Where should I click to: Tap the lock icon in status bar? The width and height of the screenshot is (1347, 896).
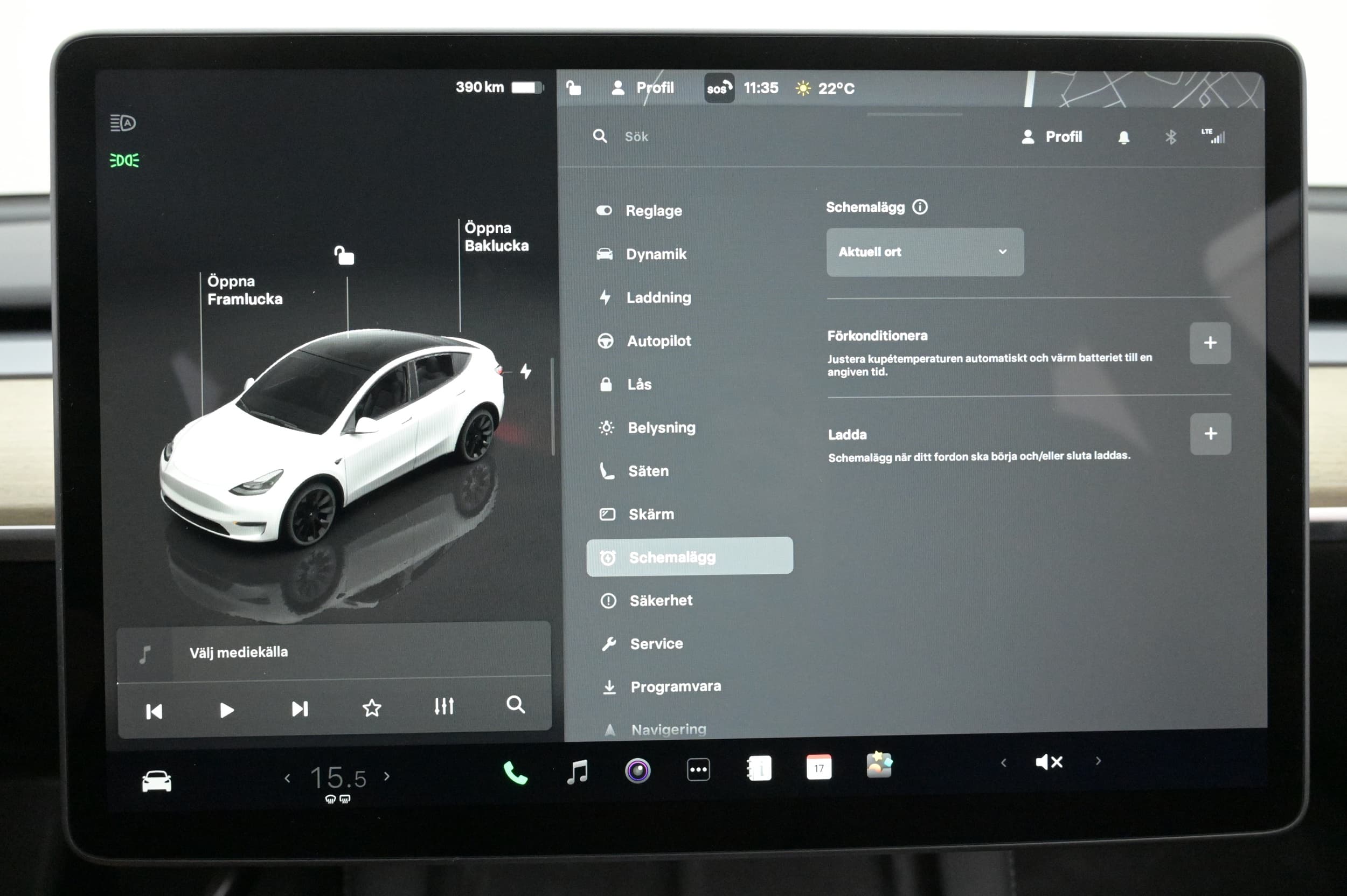tap(573, 87)
